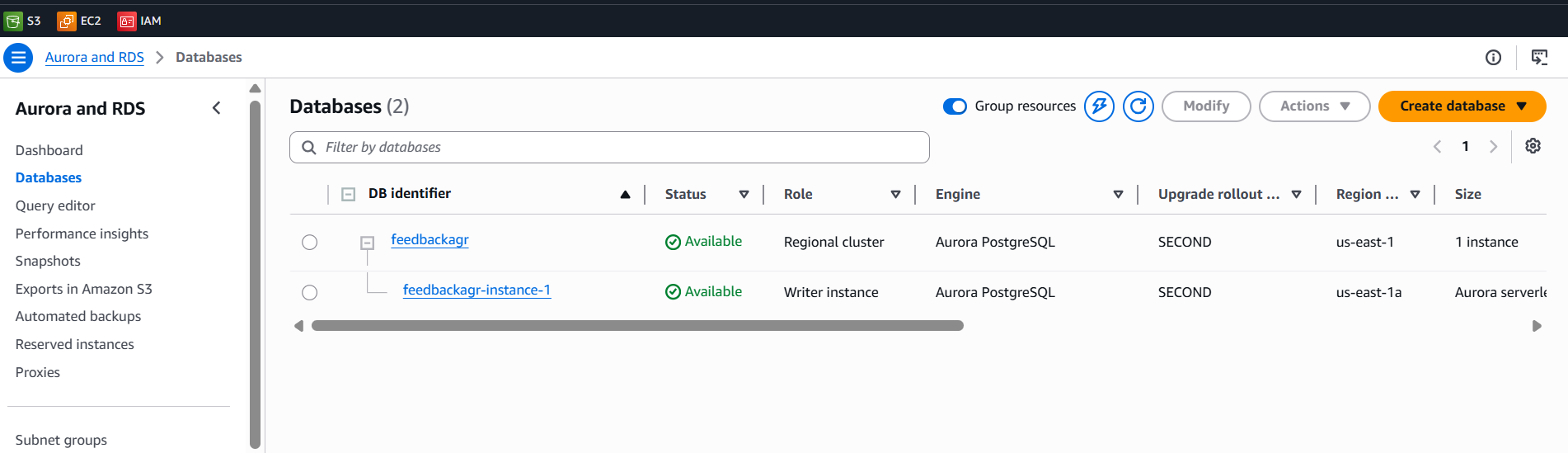This screenshot has height=453, width=1568.
Task: Open the Actions dropdown
Action: tap(1314, 106)
